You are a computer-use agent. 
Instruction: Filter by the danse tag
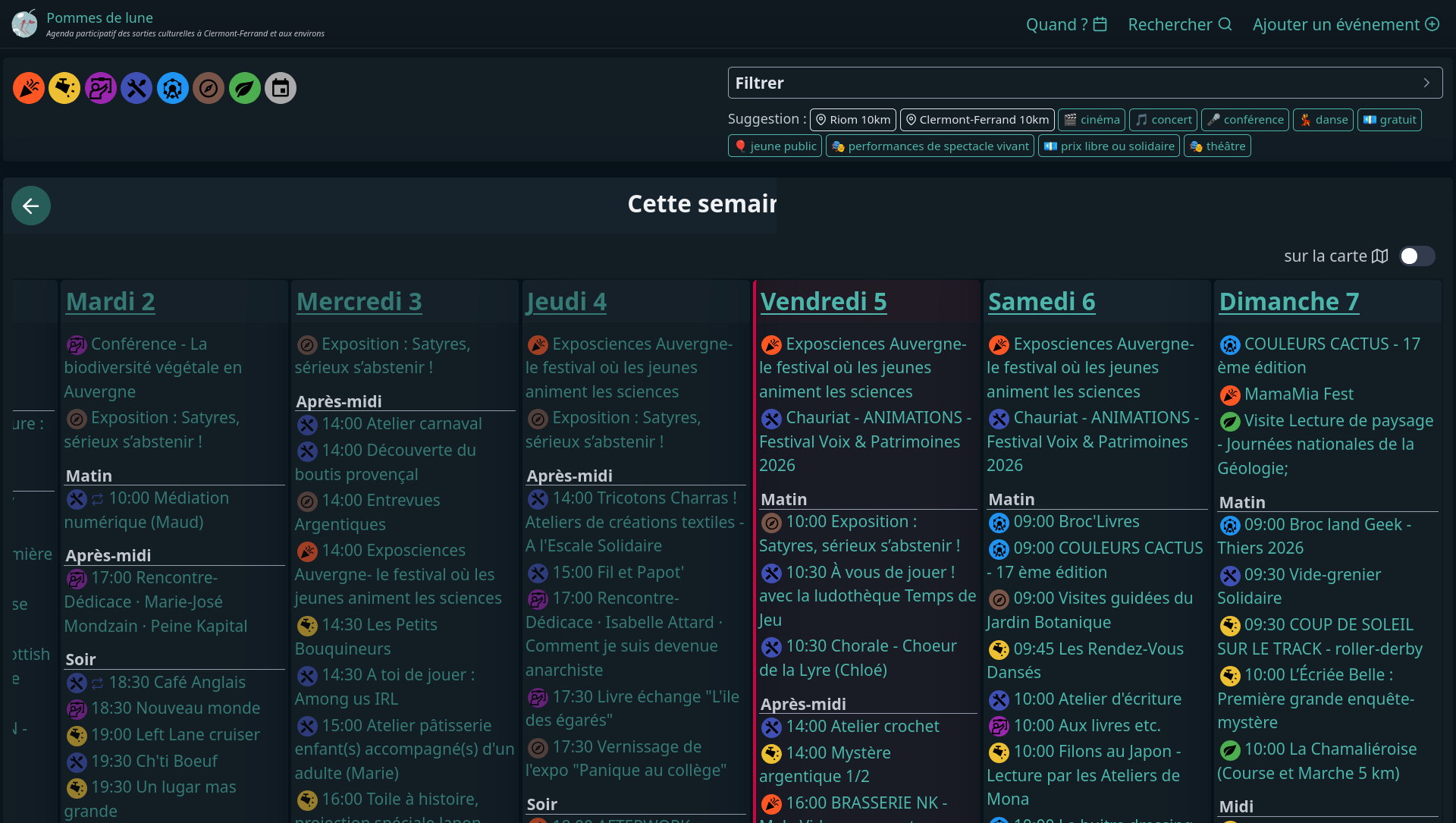1323,120
